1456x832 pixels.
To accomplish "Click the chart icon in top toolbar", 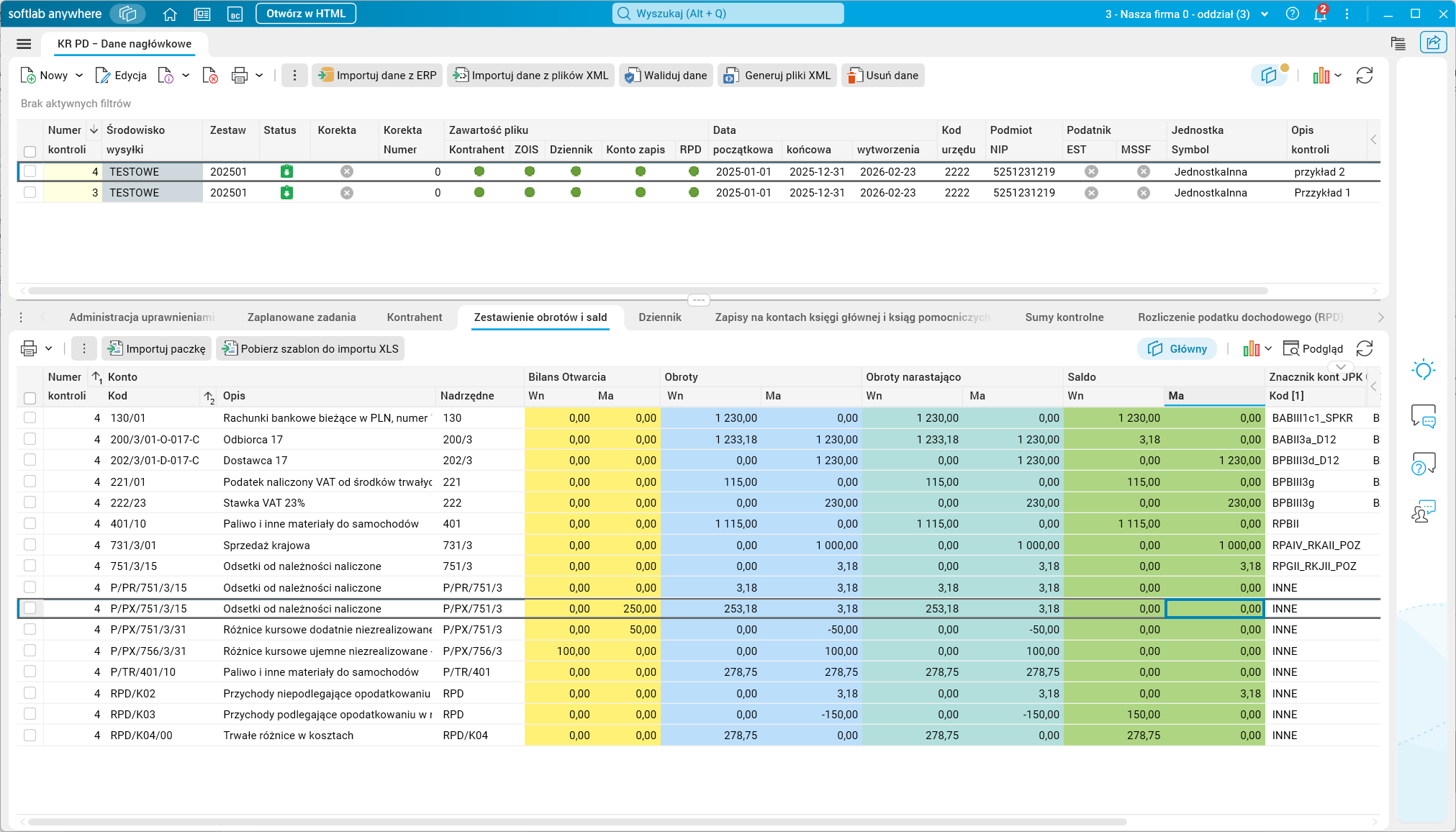I will 1321,76.
